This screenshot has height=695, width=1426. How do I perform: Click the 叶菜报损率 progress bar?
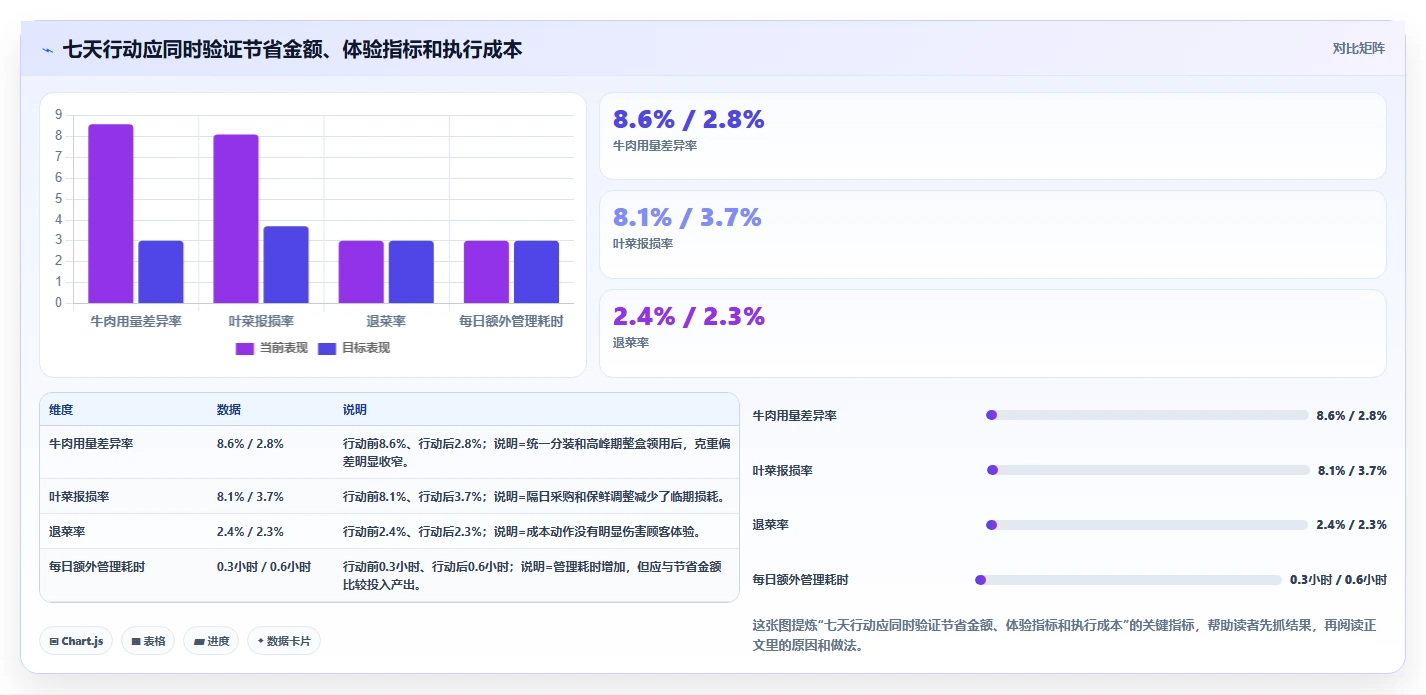1148,470
